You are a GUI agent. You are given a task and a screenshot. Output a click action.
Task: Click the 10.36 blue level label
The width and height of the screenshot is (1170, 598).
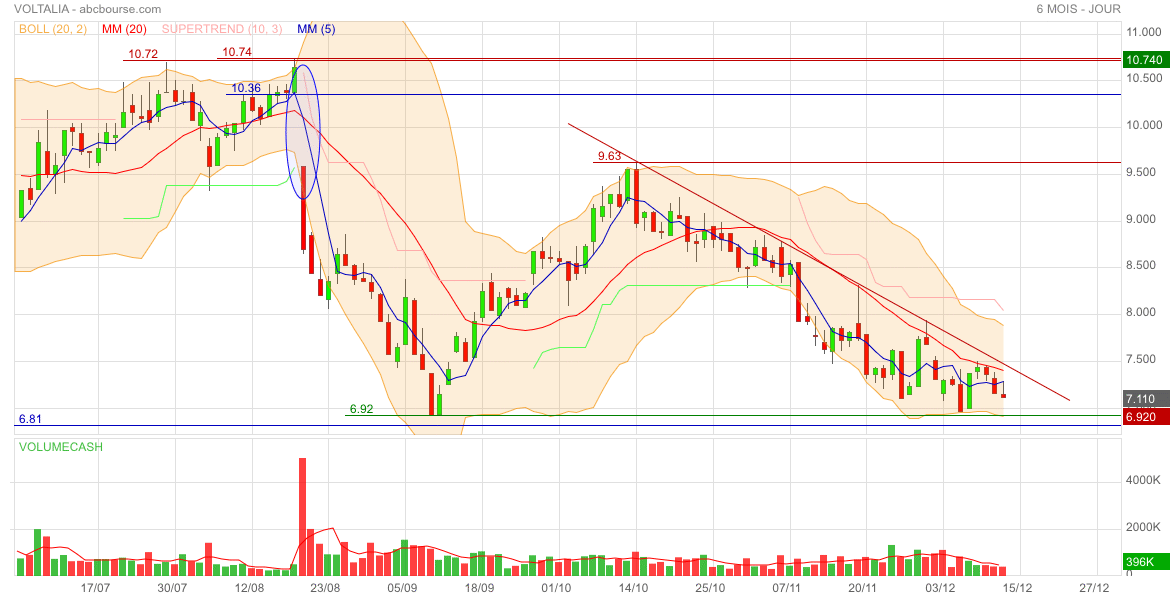246,88
